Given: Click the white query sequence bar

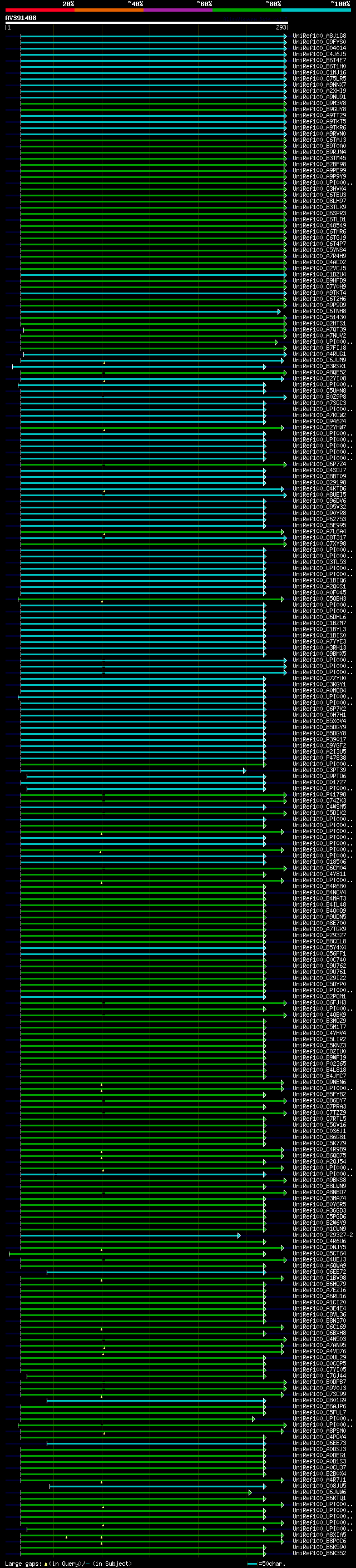Looking at the screenshot, I should (x=147, y=22).
